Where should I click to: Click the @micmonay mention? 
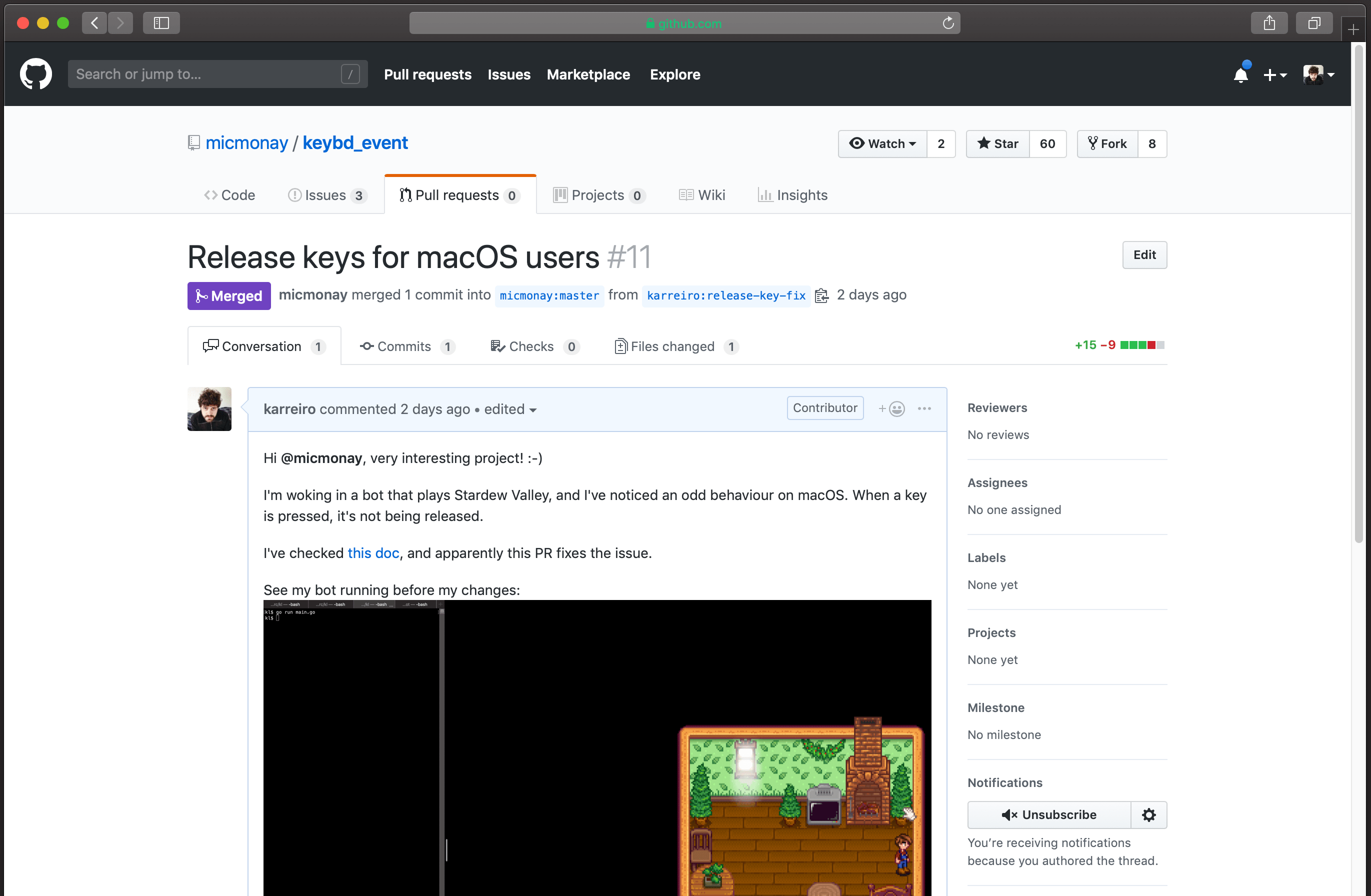321,457
